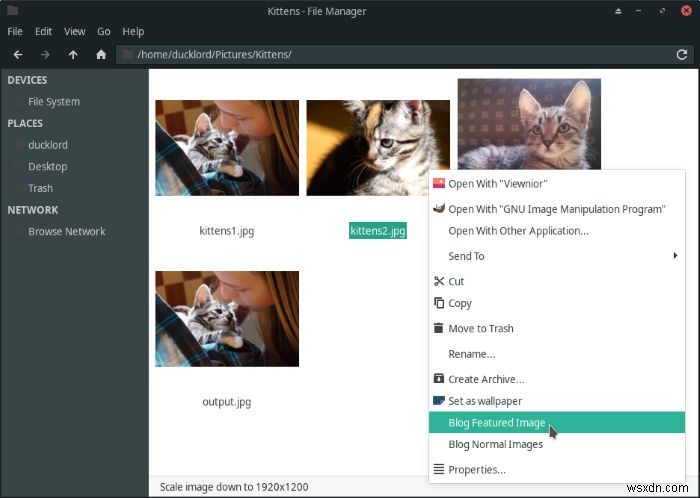Open the File menu
The image size is (700, 498).
click(15, 32)
